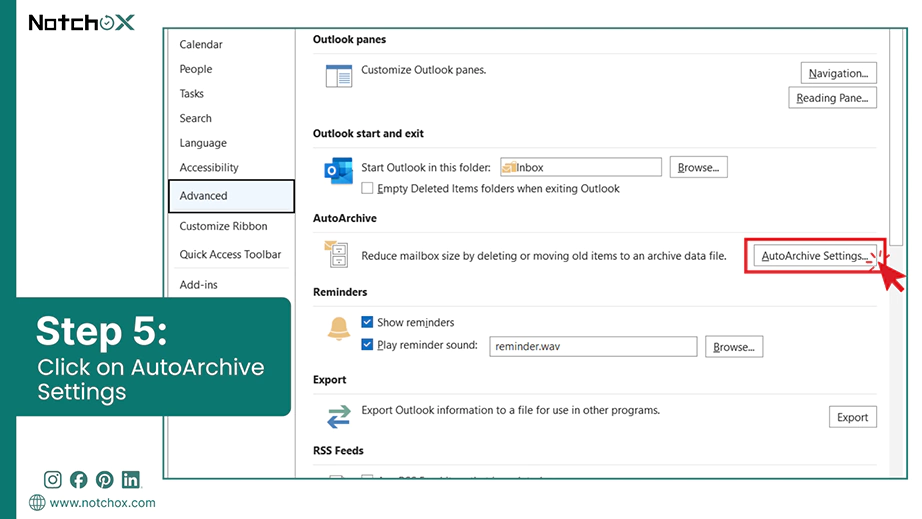Click the Reminders bell icon
This screenshot has height=519, width=922.
[339, 329]
